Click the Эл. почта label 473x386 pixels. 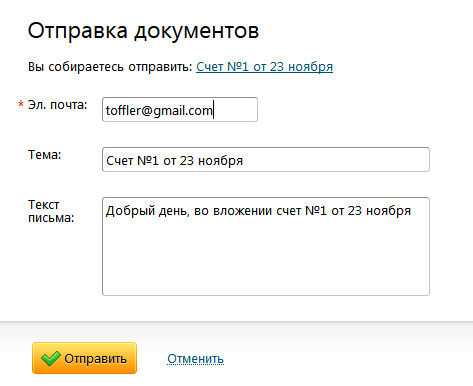(x=57, y=105)
